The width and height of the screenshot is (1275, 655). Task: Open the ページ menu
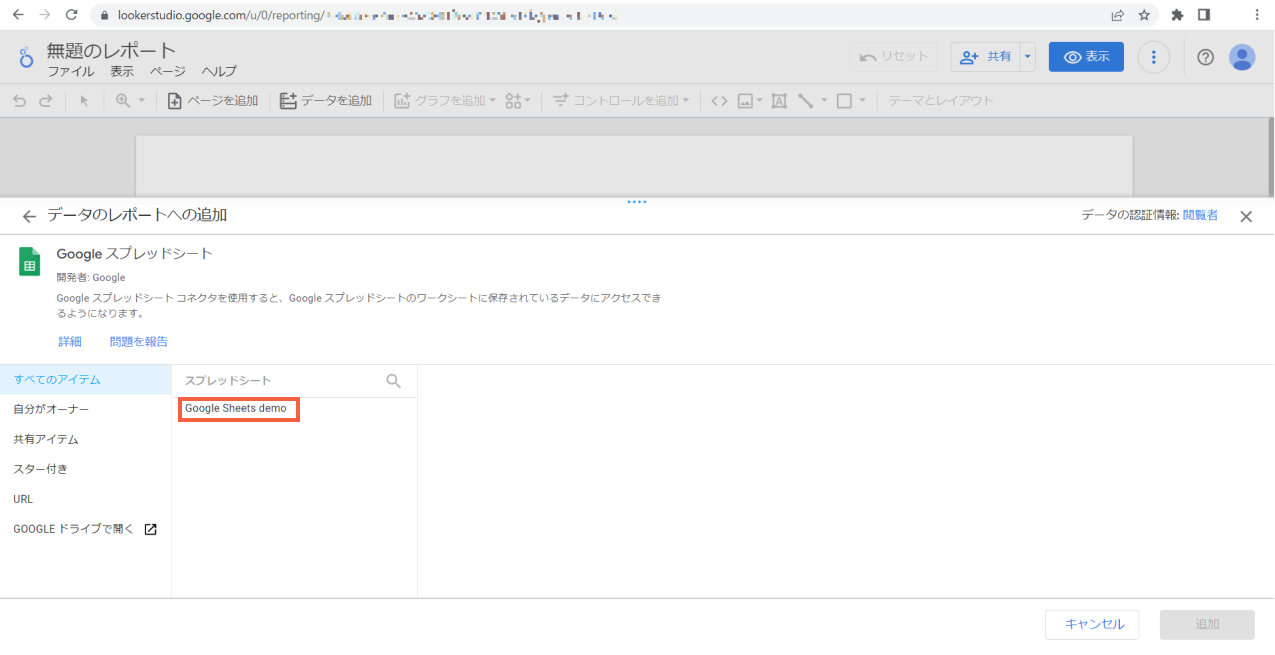(x=167, y=71)
